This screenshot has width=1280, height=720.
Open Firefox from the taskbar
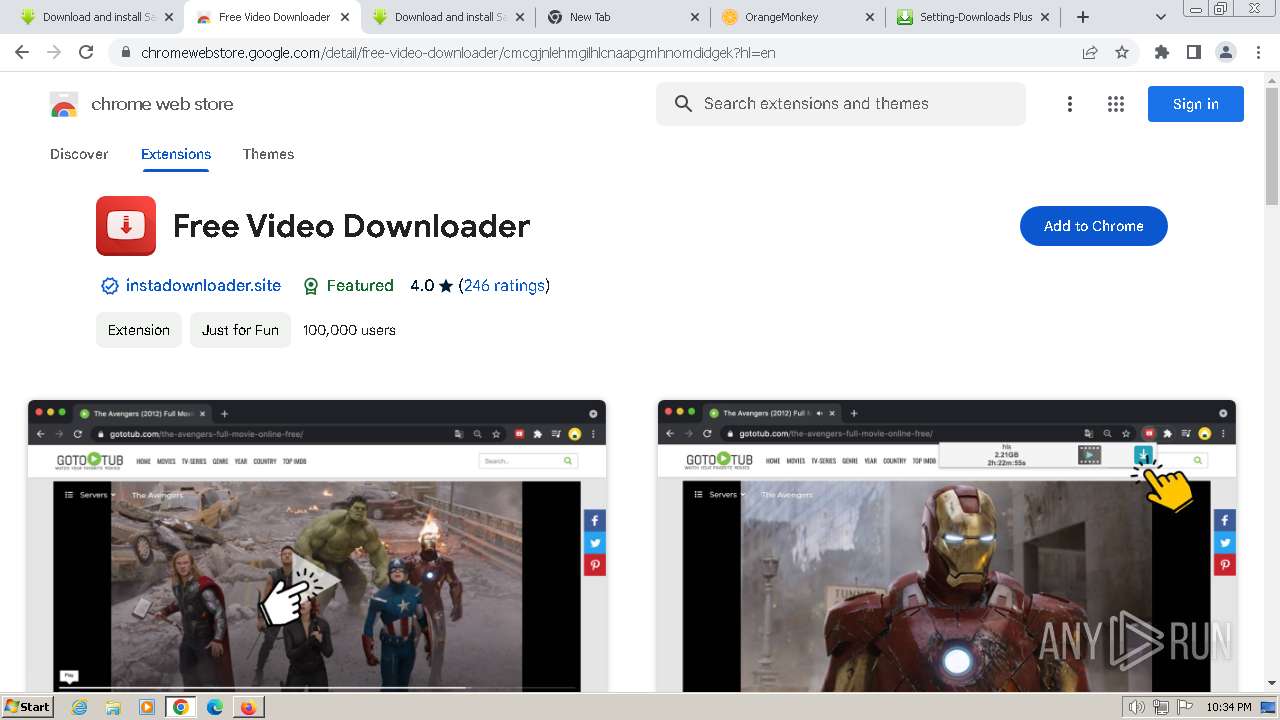click(x=248, y=707)
